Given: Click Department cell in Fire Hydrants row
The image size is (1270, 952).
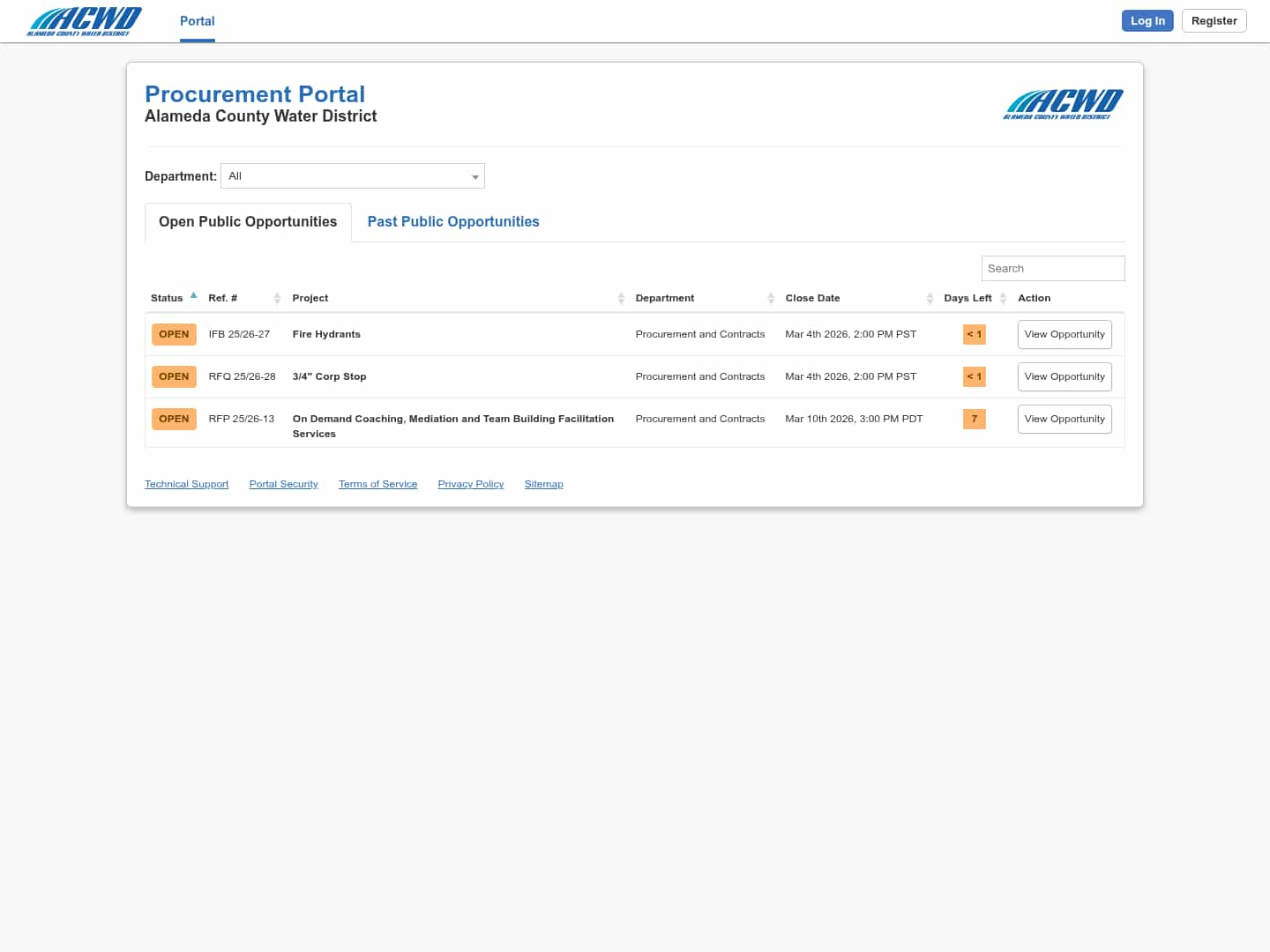Looking at the screenshot, I should click(x=700, y=335).
